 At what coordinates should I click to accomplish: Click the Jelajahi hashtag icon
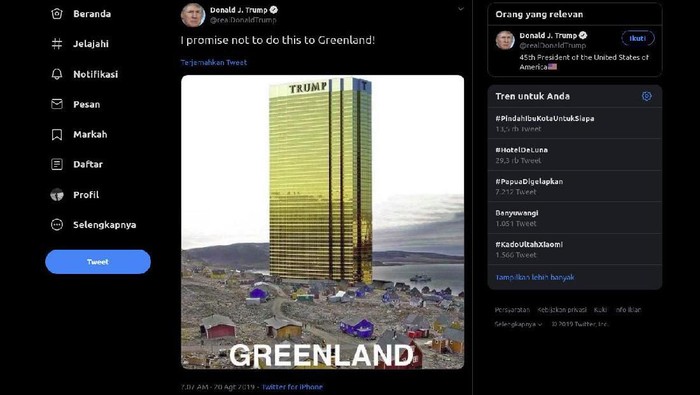point(57,44)
